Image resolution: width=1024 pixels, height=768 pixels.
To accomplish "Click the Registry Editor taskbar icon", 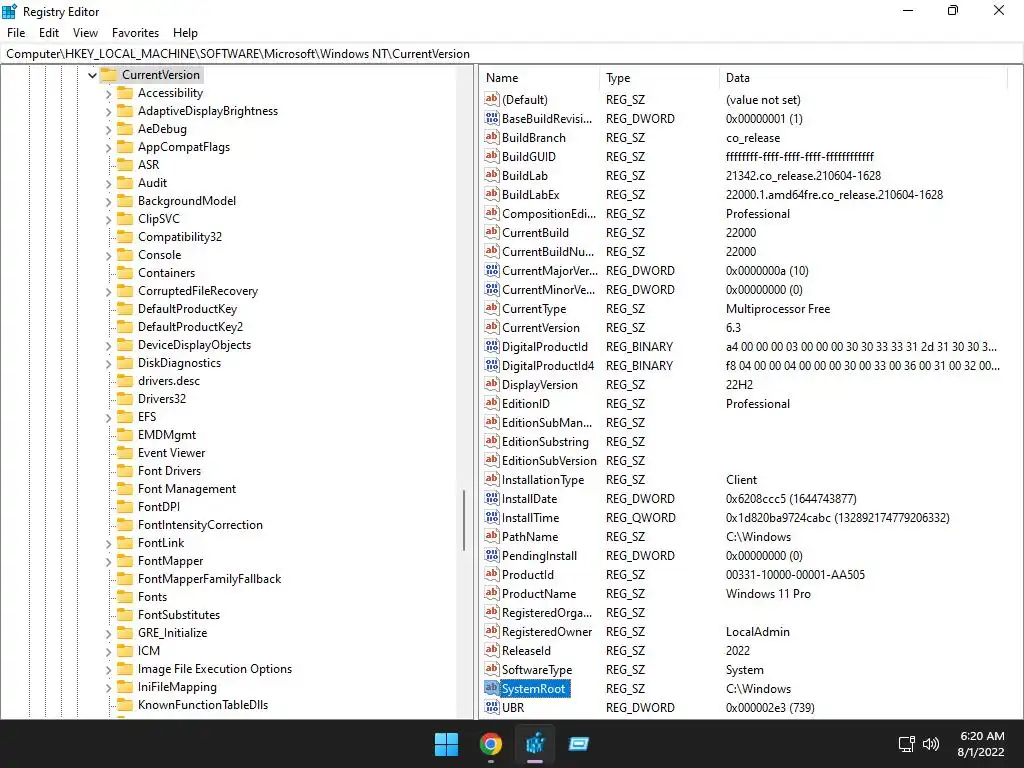I will tap(536, 744).
